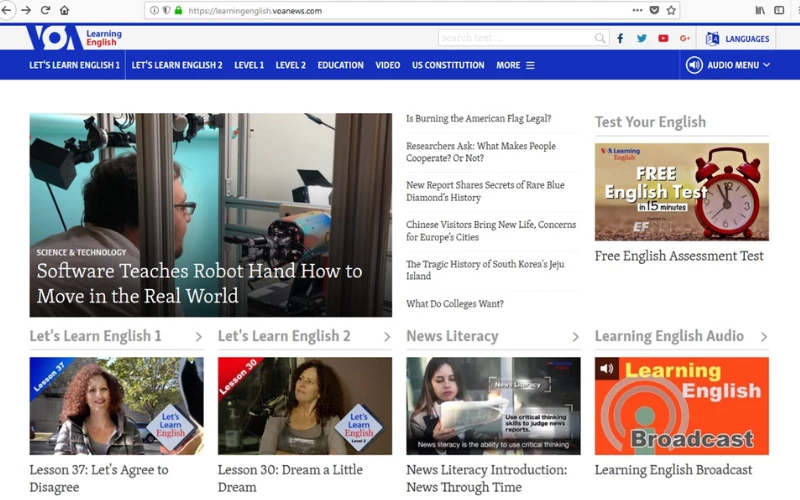Expand the News Literacy section arrow
800x500 pixels.
coord(575,337)
